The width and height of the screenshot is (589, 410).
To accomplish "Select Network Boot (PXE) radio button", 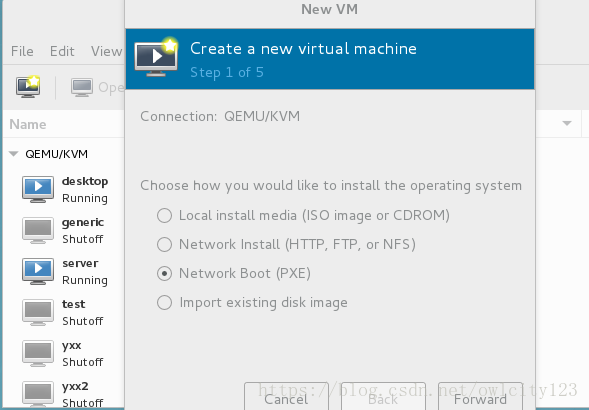I will coord(165,274).
